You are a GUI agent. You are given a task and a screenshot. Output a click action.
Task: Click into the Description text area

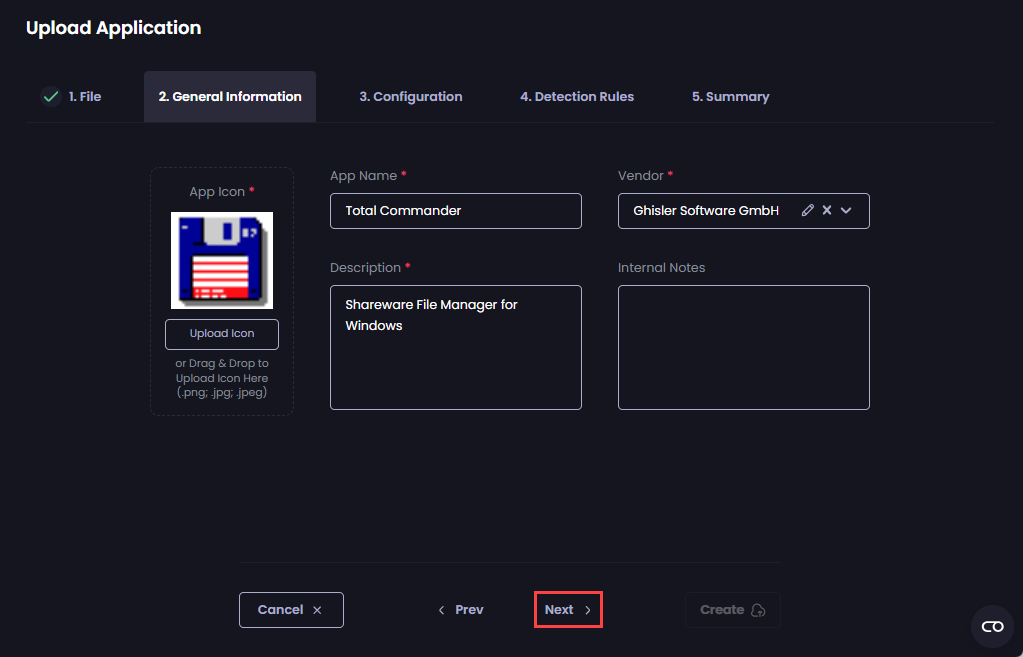tap(455, 347)
